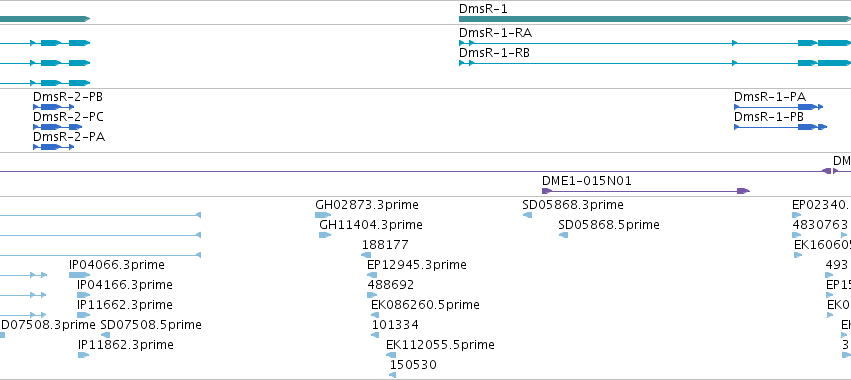
Task: Select the DmsR-2-PB protein feature
Action: point(53,107)
